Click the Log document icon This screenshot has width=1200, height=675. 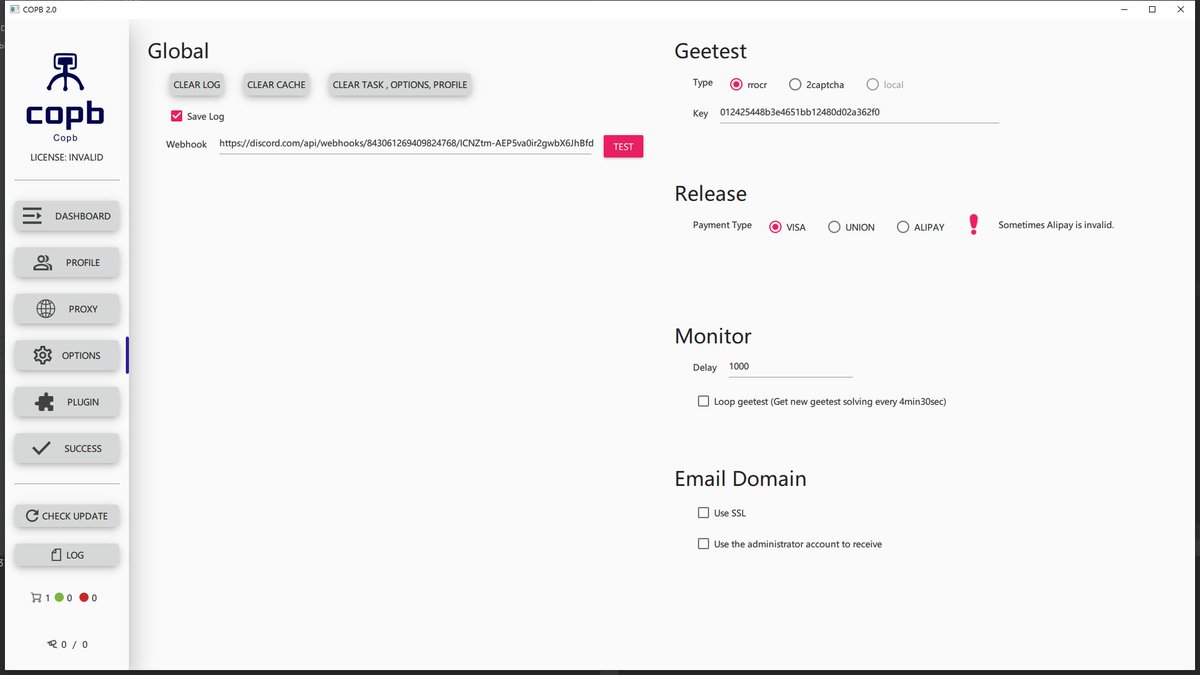pyautogui.click(x=56, y=555)
